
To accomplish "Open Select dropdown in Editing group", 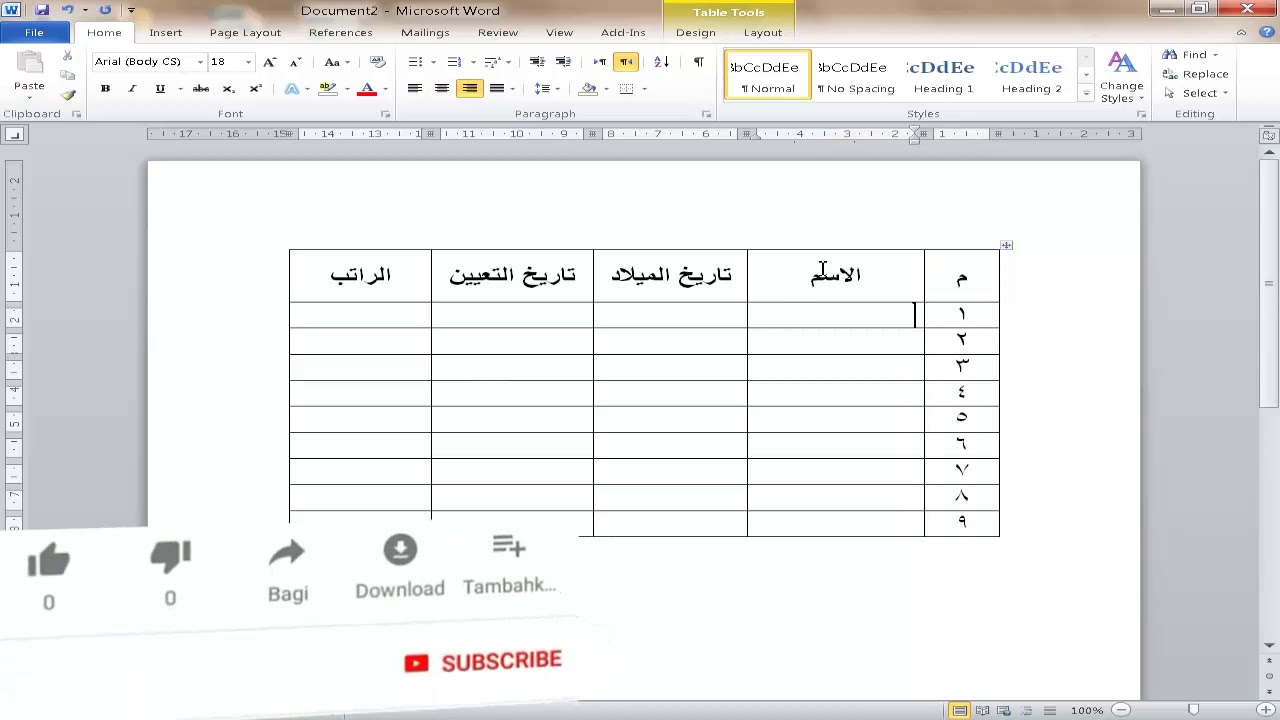I will [1196, 93].
